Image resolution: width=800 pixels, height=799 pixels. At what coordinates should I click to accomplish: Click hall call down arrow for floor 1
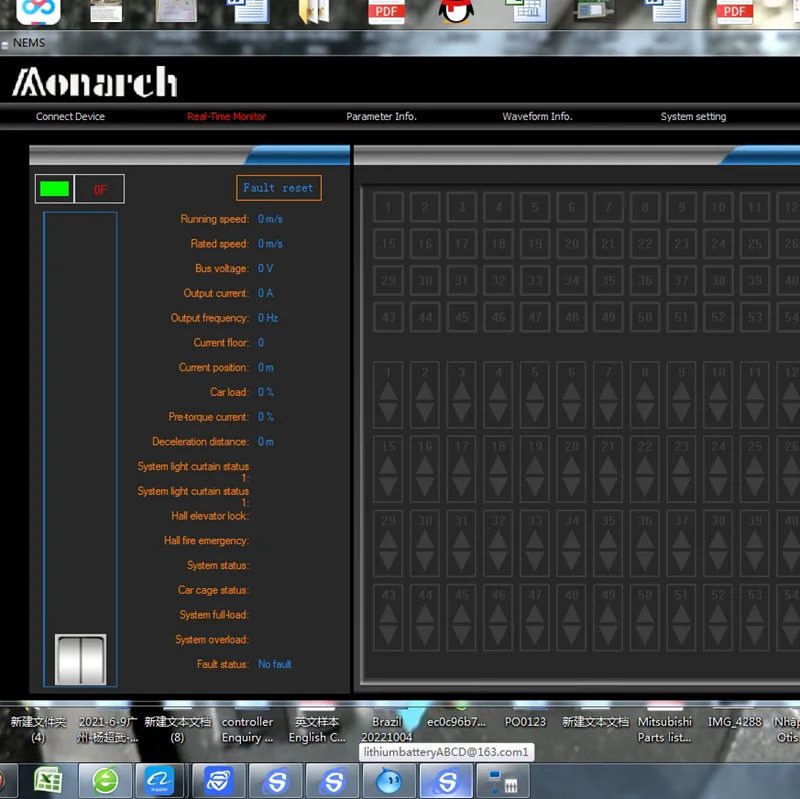(x=388, y=412)
